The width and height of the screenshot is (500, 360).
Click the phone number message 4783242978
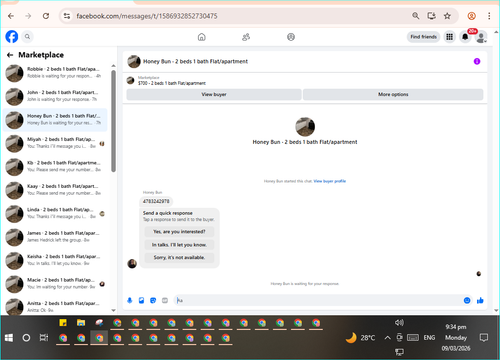click(x=156, y=201)
